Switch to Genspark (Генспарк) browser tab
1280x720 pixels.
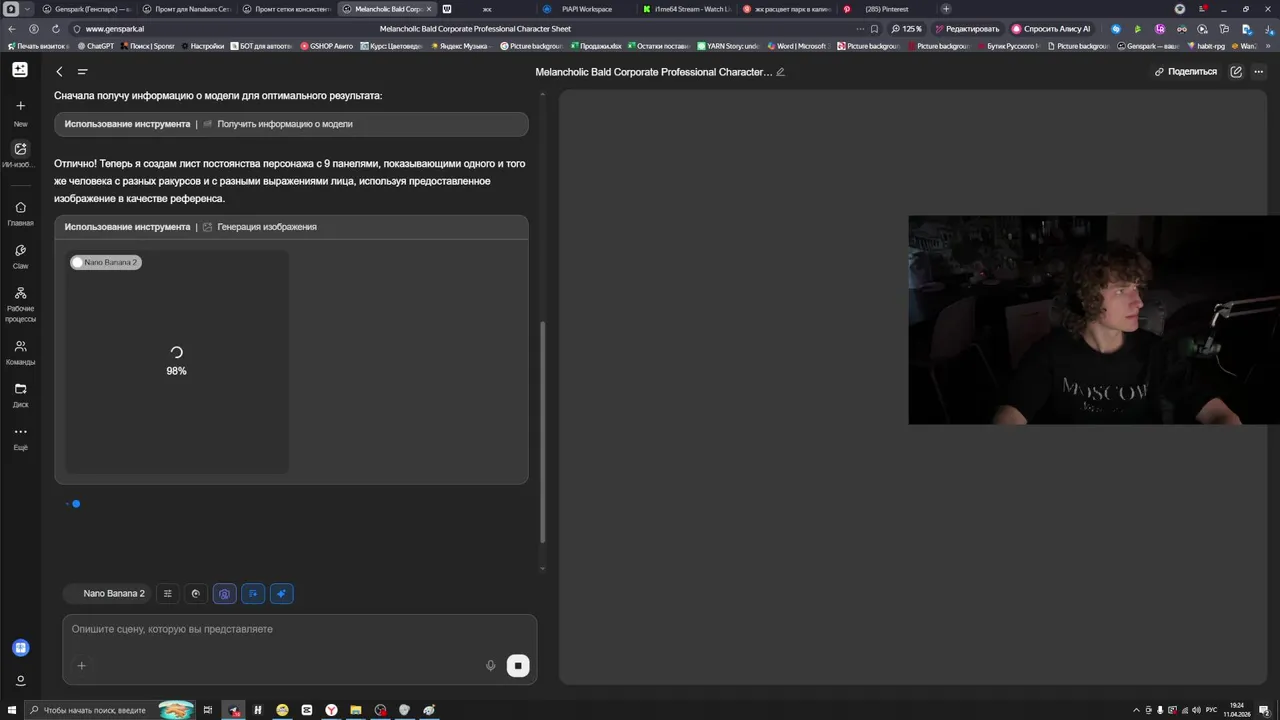86,9
